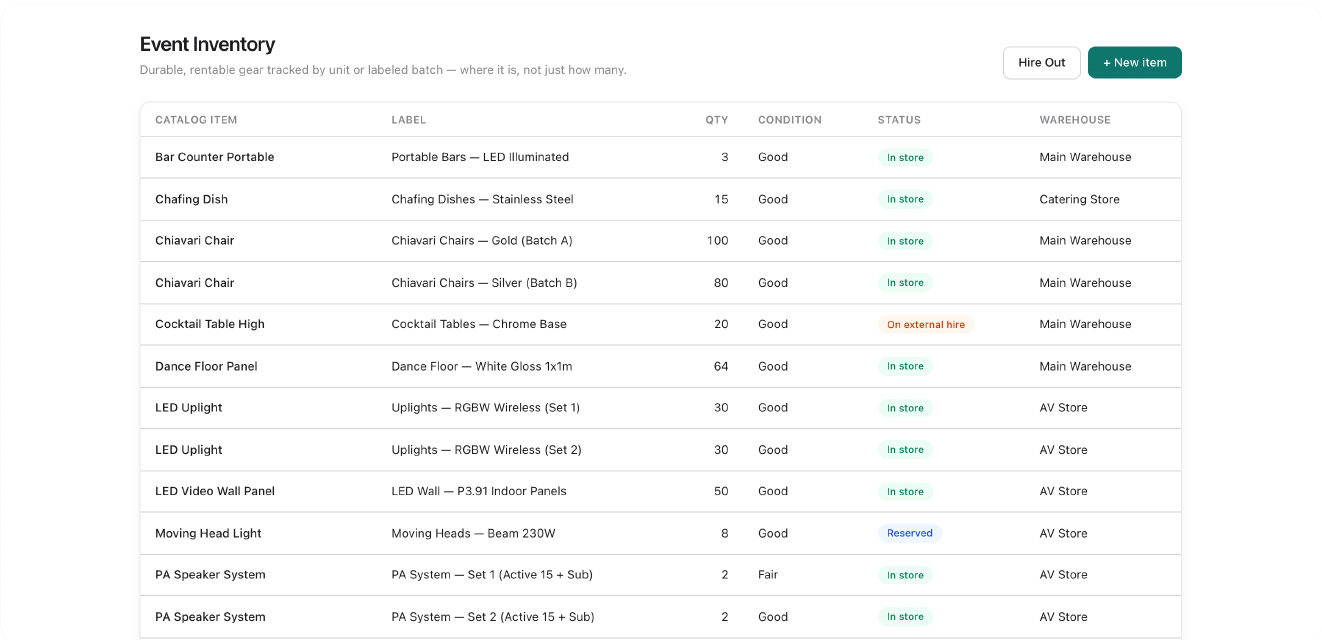The image size is (1322, 640).
Task: Open the Chafing Dish row
Action: (x=660, y=199)
